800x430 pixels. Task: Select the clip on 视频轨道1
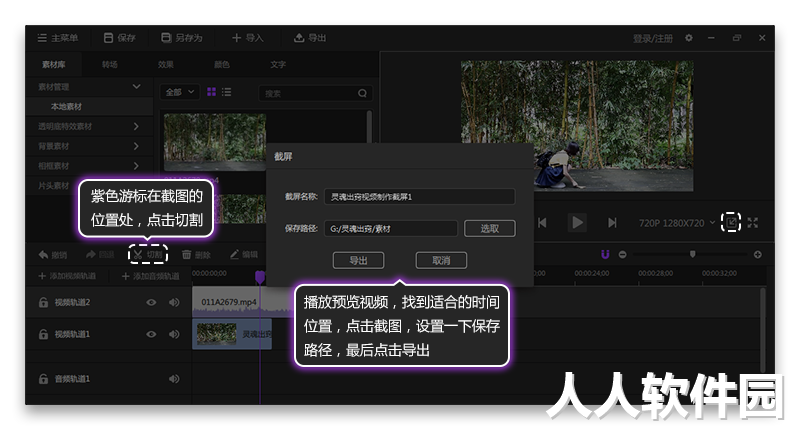(x=232, y=334)
